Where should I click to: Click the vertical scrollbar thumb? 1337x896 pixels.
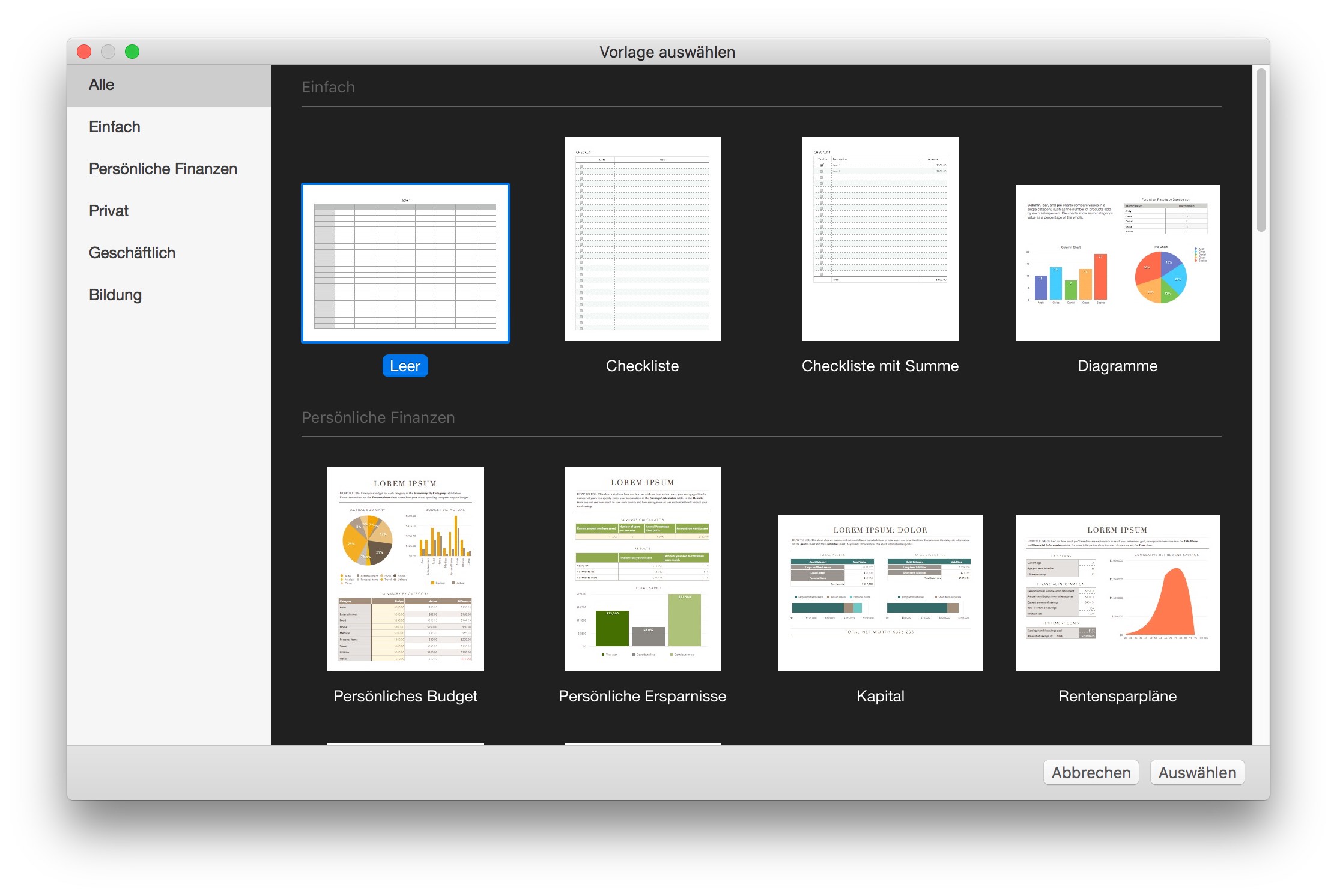pos(1261,150)
